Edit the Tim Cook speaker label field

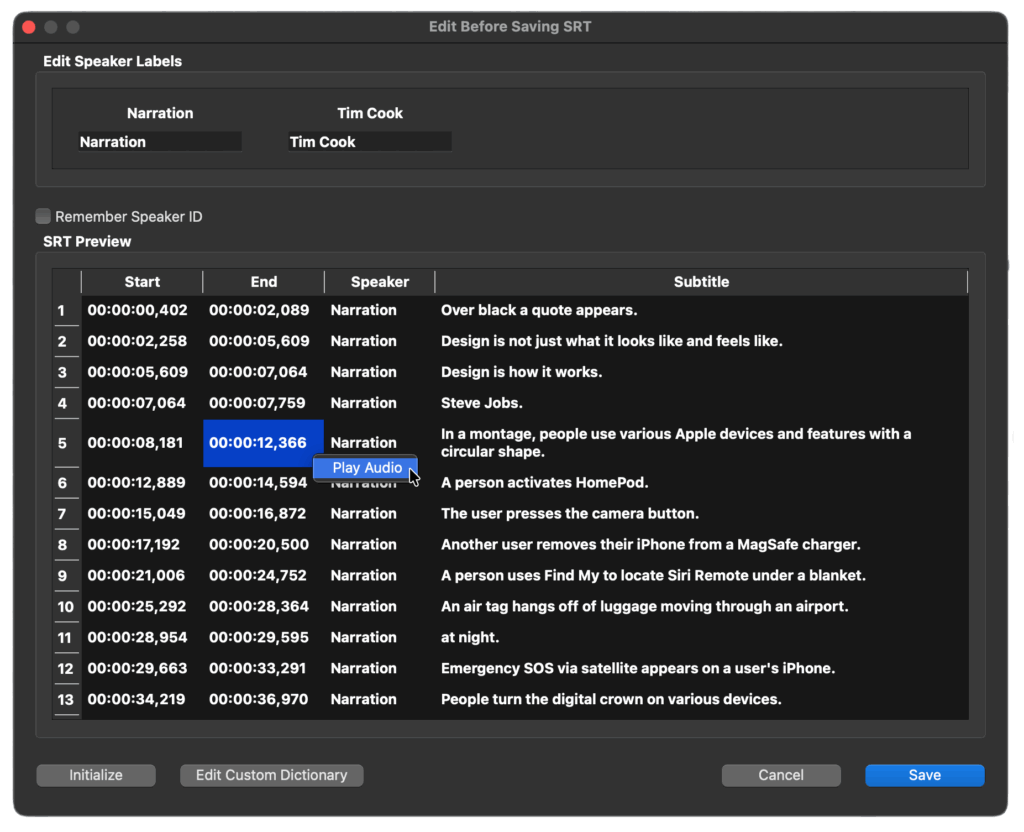click(369, 142)
